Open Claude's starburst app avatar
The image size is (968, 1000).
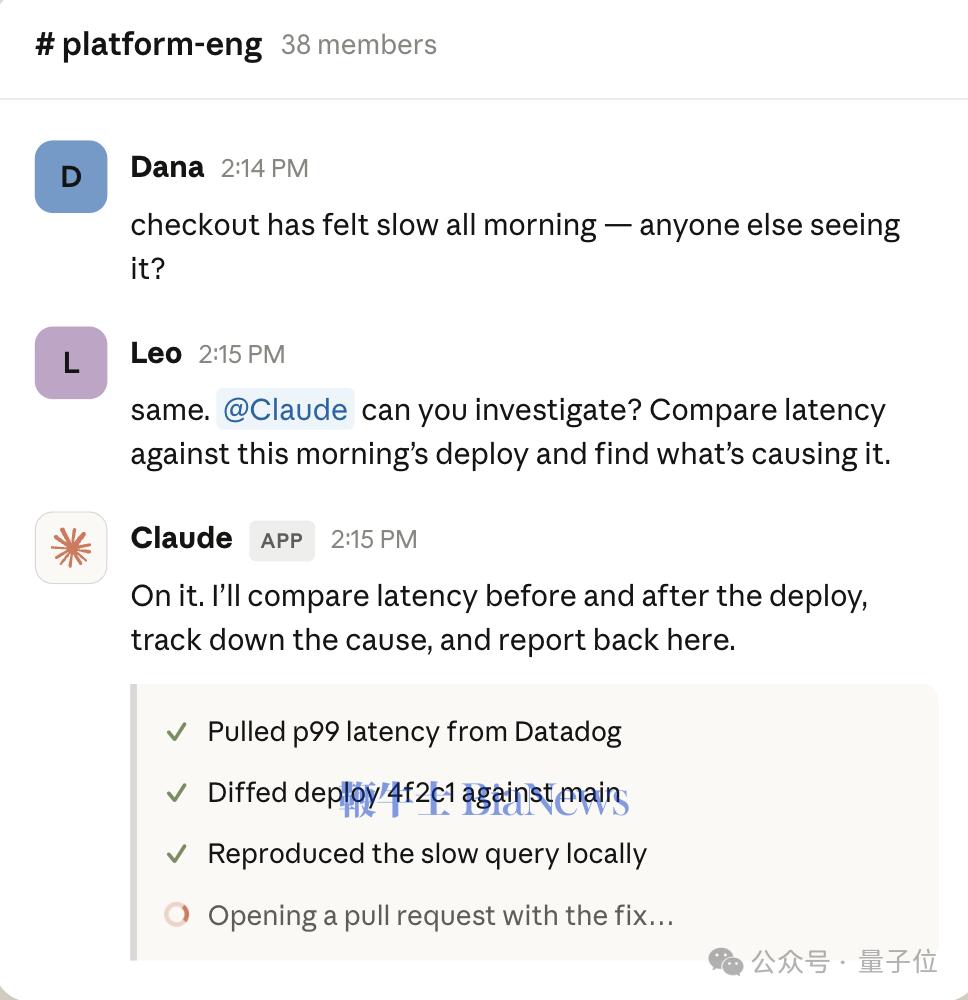point(71,548)
